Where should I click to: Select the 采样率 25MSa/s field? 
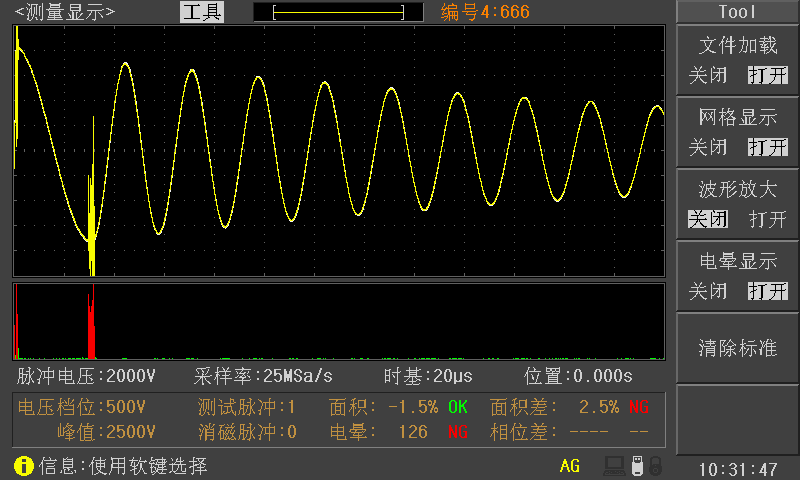point(263,376)
